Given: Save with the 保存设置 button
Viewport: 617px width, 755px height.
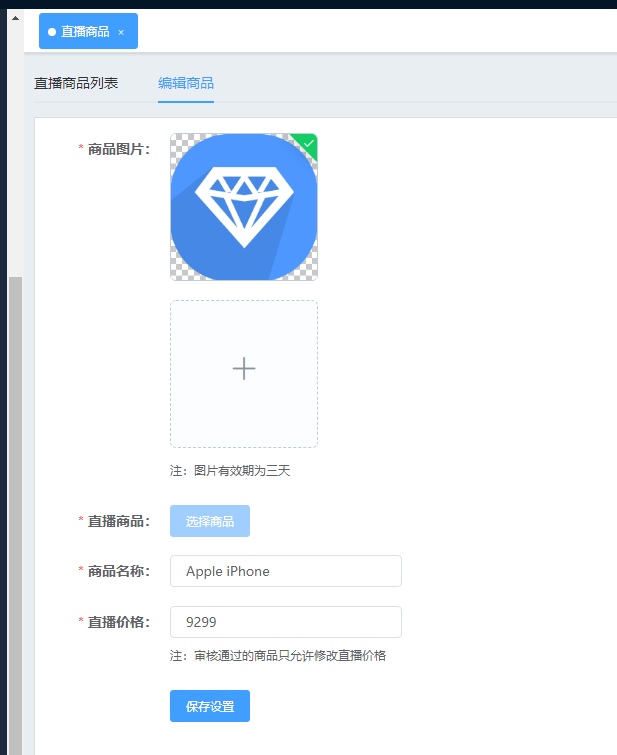Looking at the screenshot, I should point(210,706).
